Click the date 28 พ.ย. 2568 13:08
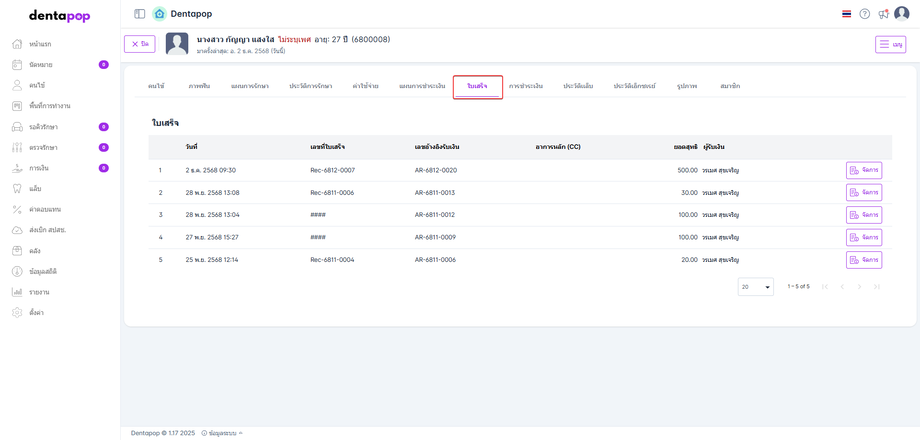The height and width of the screenshot is (440, 920). tap(212, 192)
